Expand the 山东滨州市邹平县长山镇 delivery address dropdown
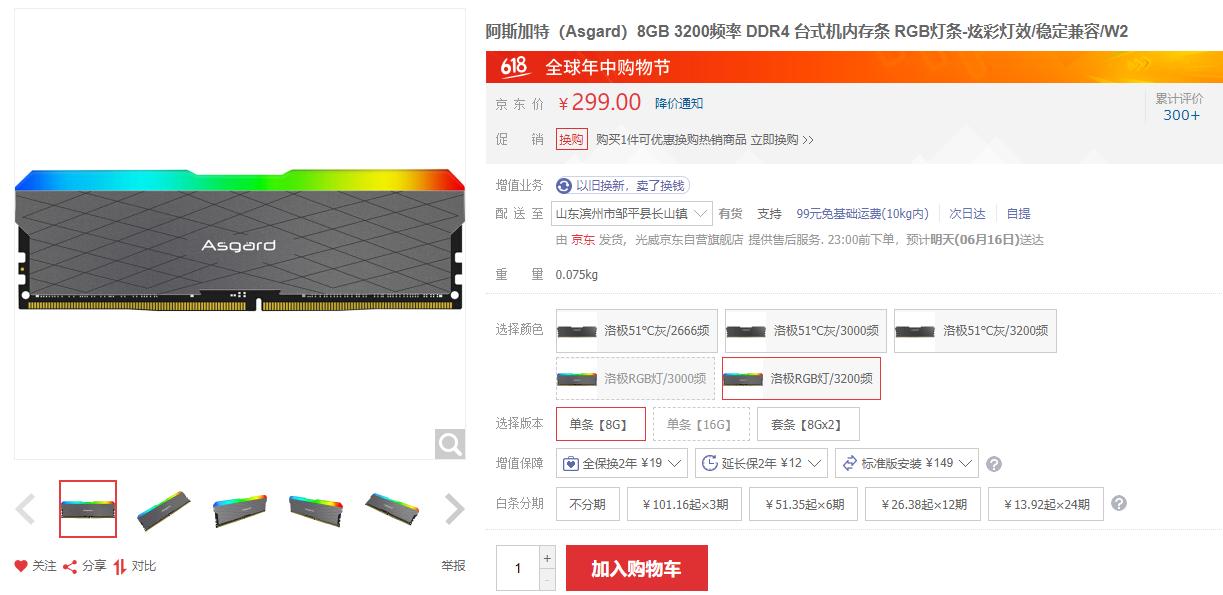Screen dimensions: 1223x595 pyautogui.click(x=633, y=213)
